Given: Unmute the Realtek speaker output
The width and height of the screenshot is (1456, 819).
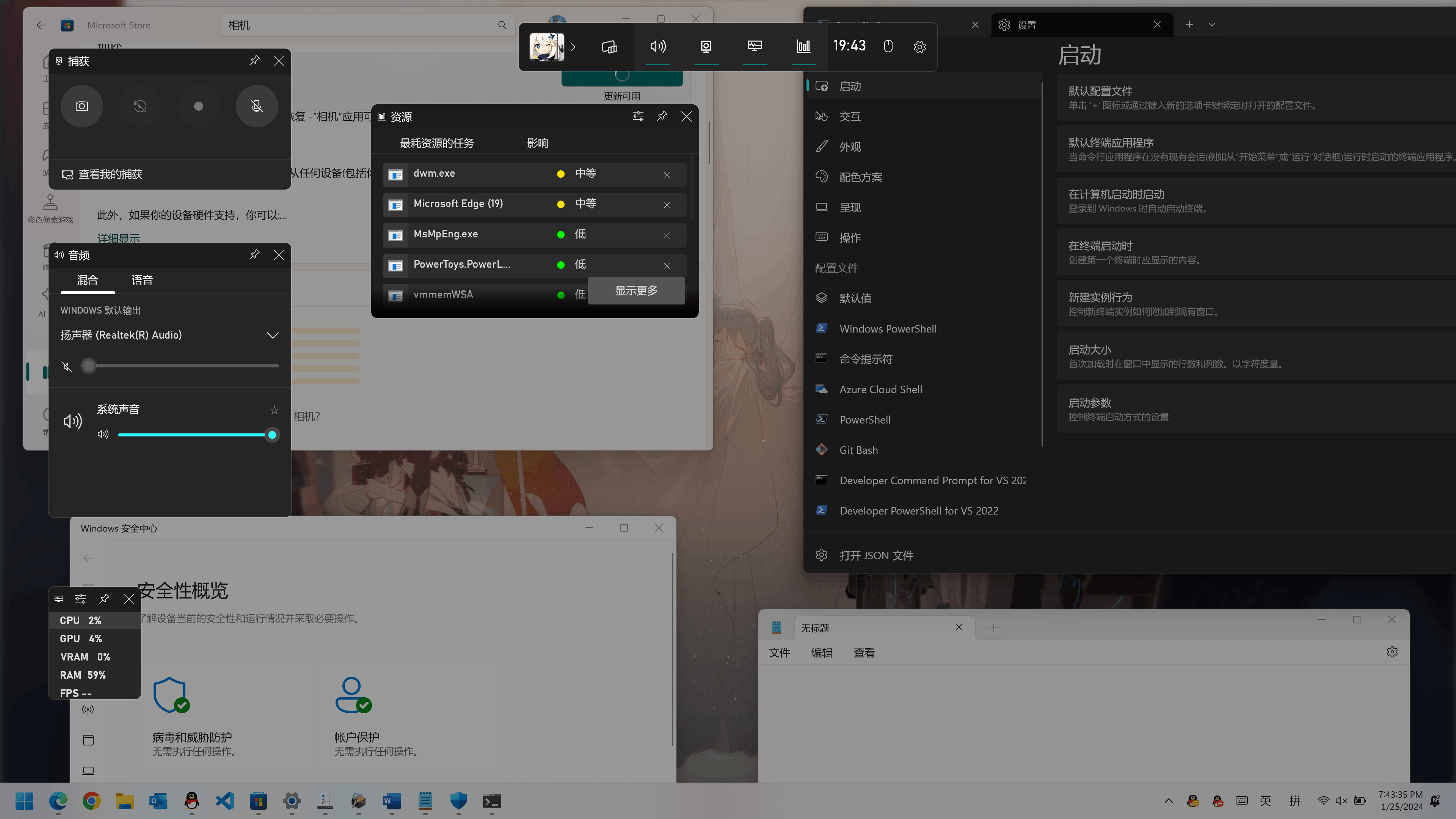Looking at the screenshot, I should (67, 366).
